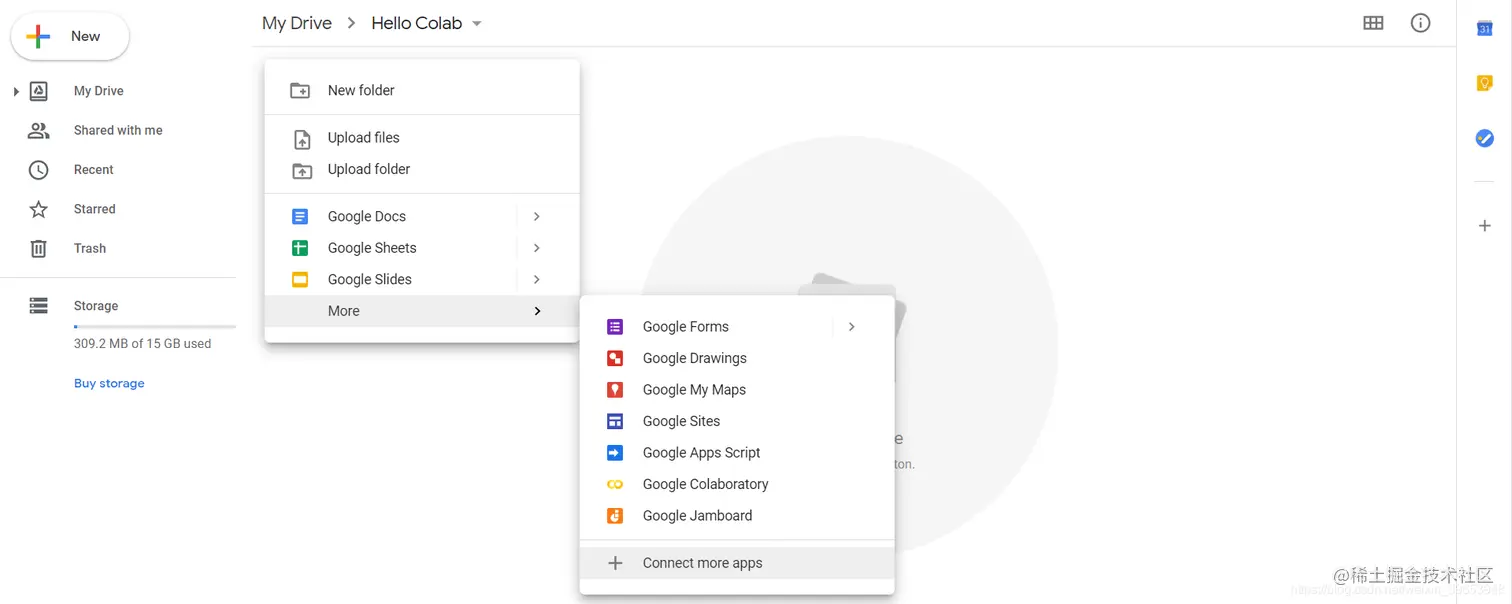The width and height of the screenshot is (1512, 604).
Task: Click the red Google Drawings icon
Action: pos(615,358)
